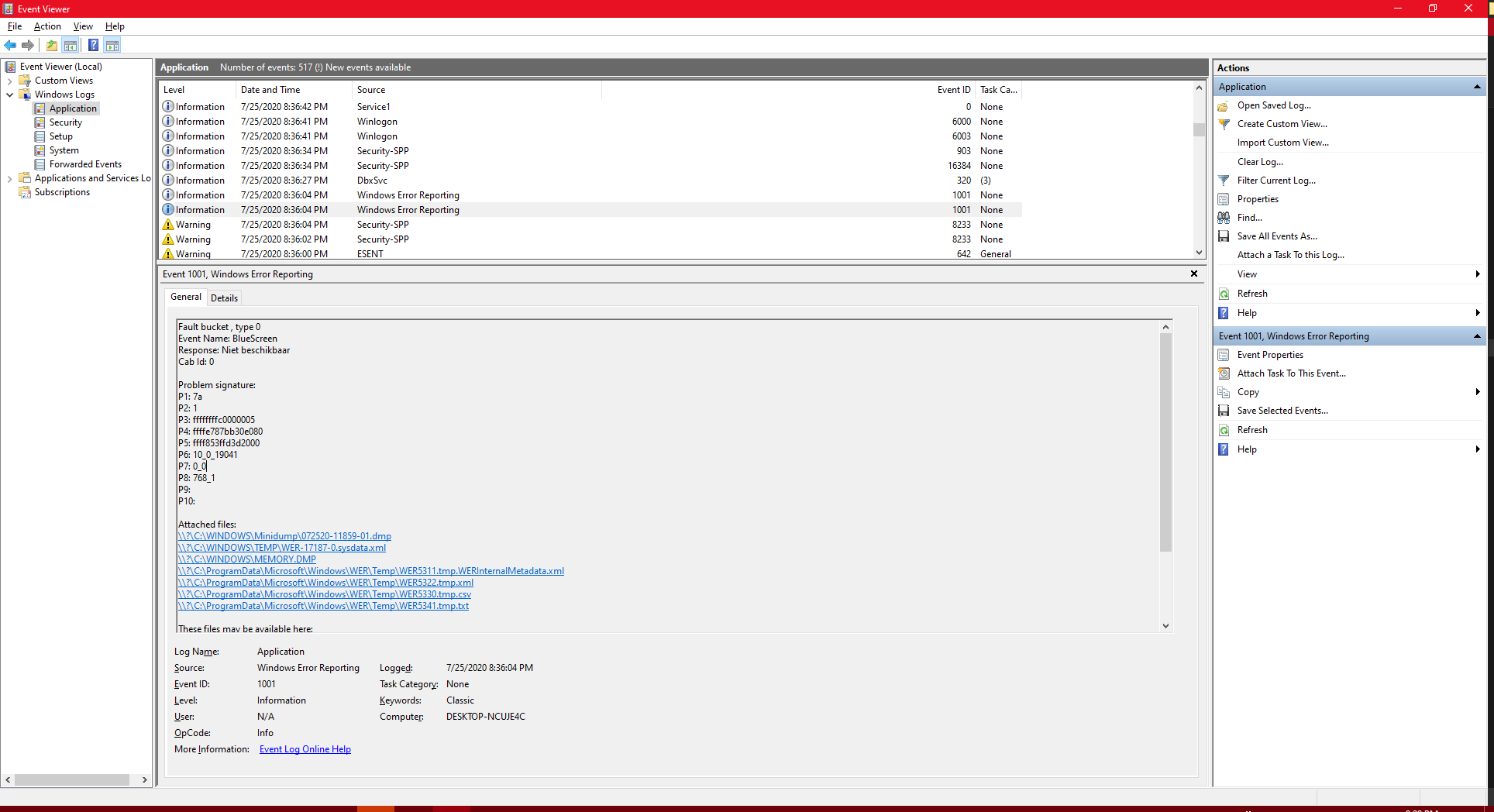Open the File menu
The height and width of the screenshot is (812, 1494).
(15, 26)
